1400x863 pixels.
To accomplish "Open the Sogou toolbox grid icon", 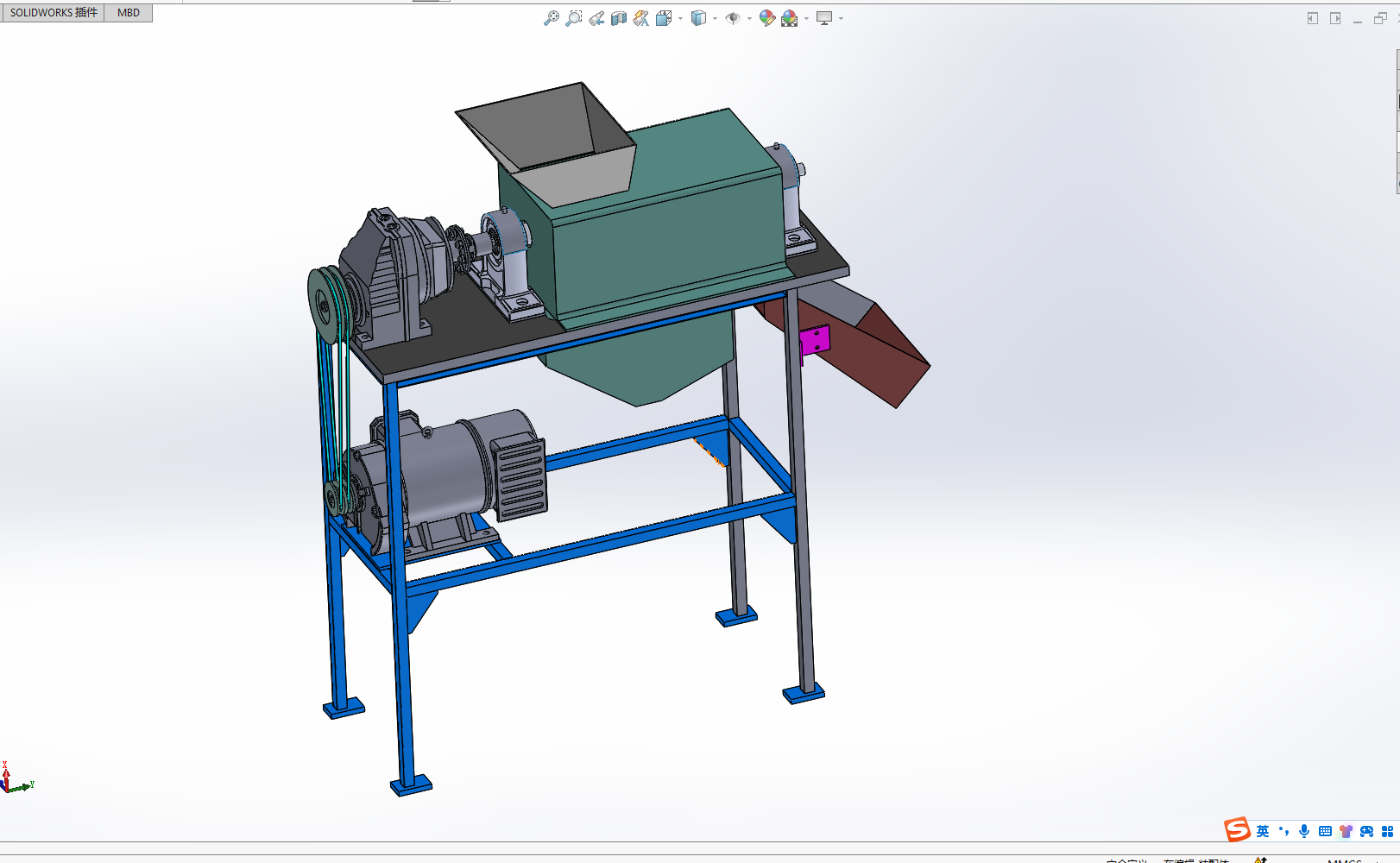I will coord(1388,831).
